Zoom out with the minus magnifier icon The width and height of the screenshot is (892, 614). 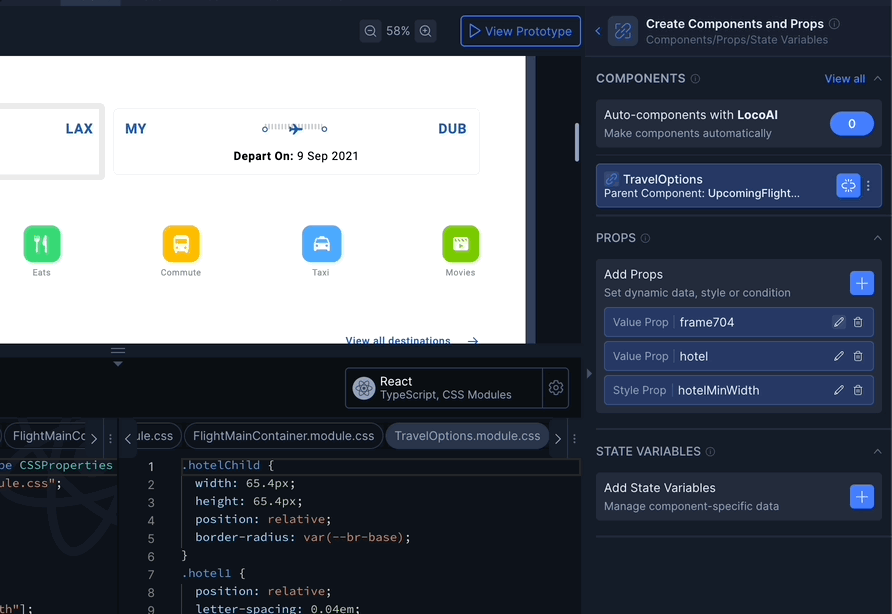(370, 31)
